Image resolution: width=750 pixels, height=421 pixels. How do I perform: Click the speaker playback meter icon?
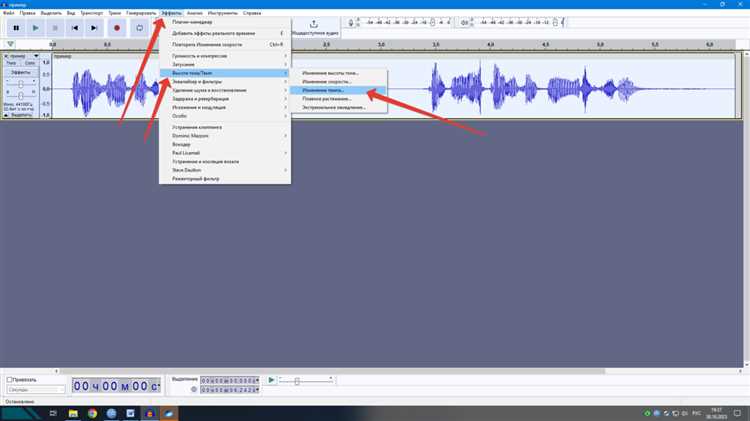[464, 22]
